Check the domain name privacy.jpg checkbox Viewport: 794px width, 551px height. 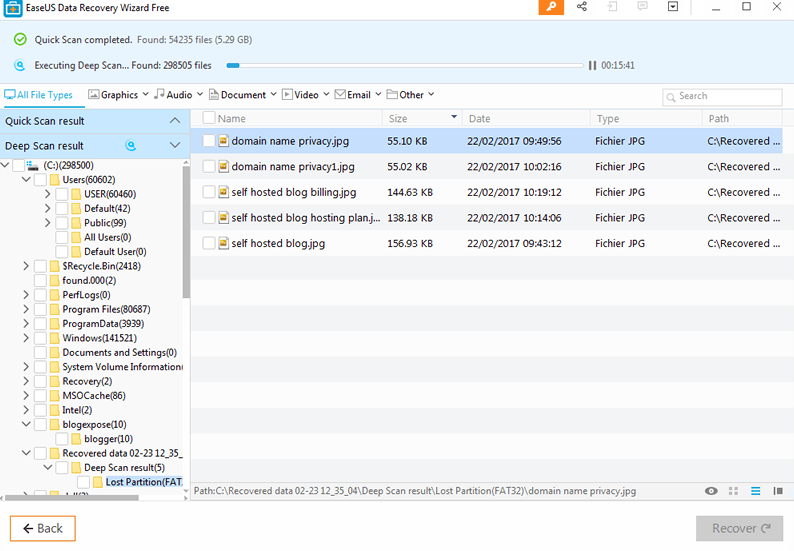pyautogui.click(x=209, y=141)
